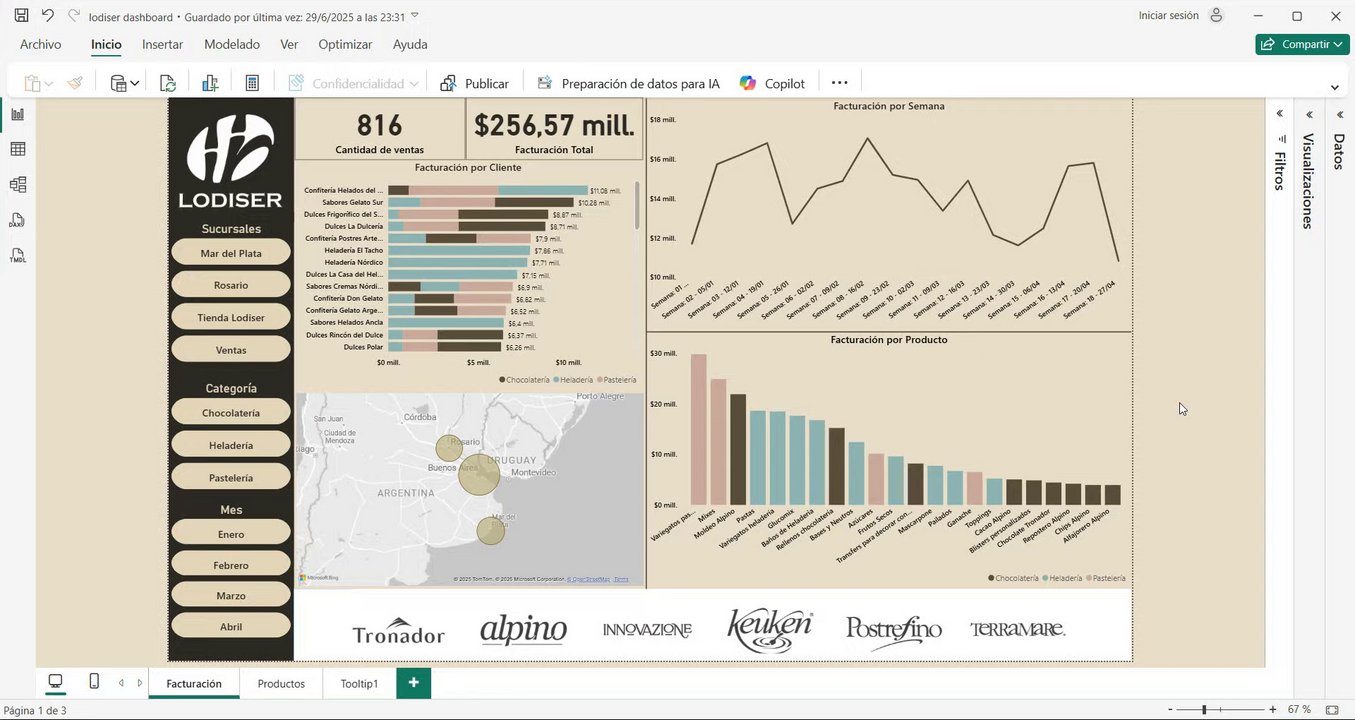Switch to Report view in sidebar
The height and width of the screenshot is (720, 1355).
click(17, 114)
